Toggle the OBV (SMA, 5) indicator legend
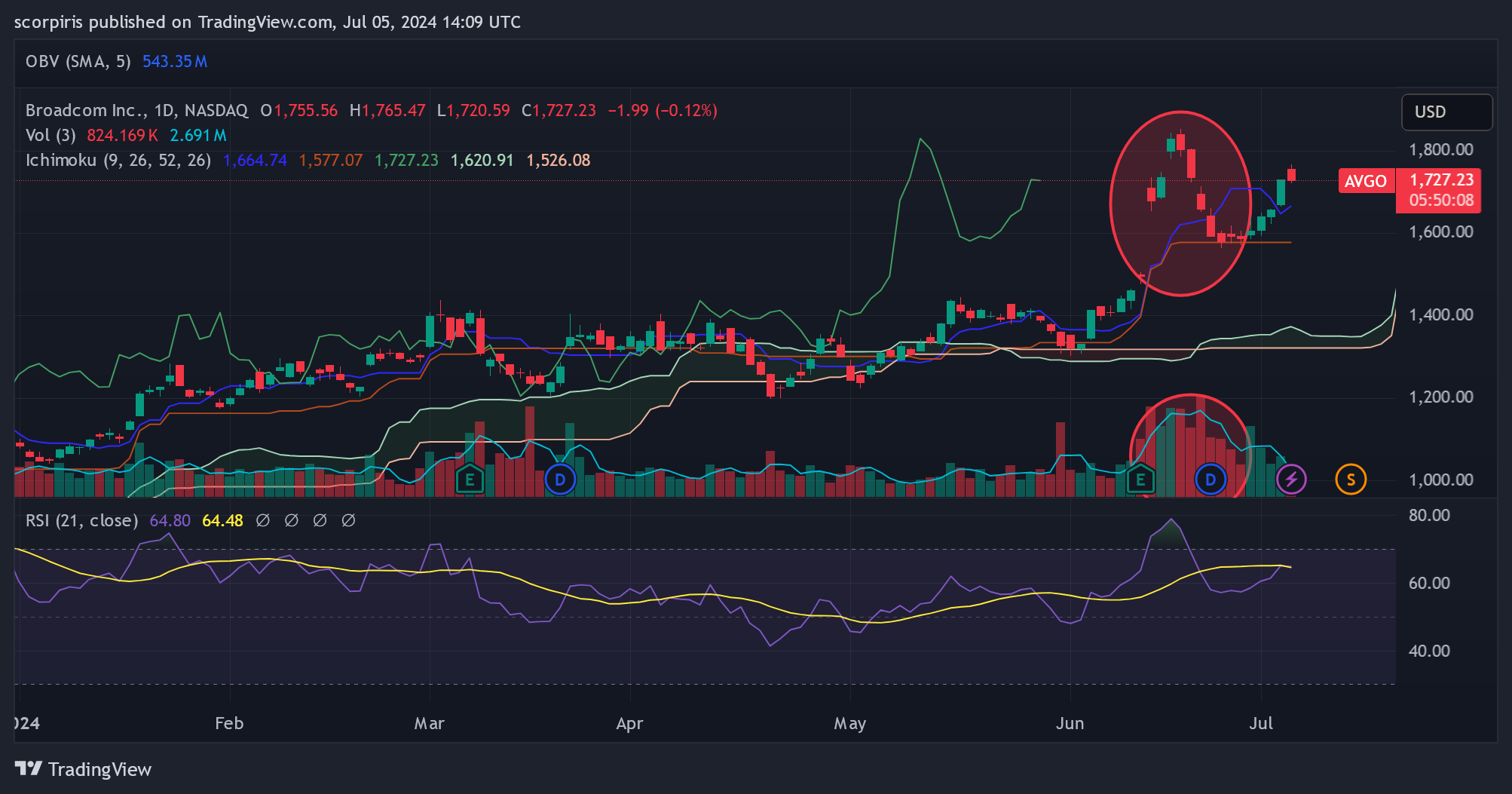This screenshot has width=1512, height=794. click(78, 62)
